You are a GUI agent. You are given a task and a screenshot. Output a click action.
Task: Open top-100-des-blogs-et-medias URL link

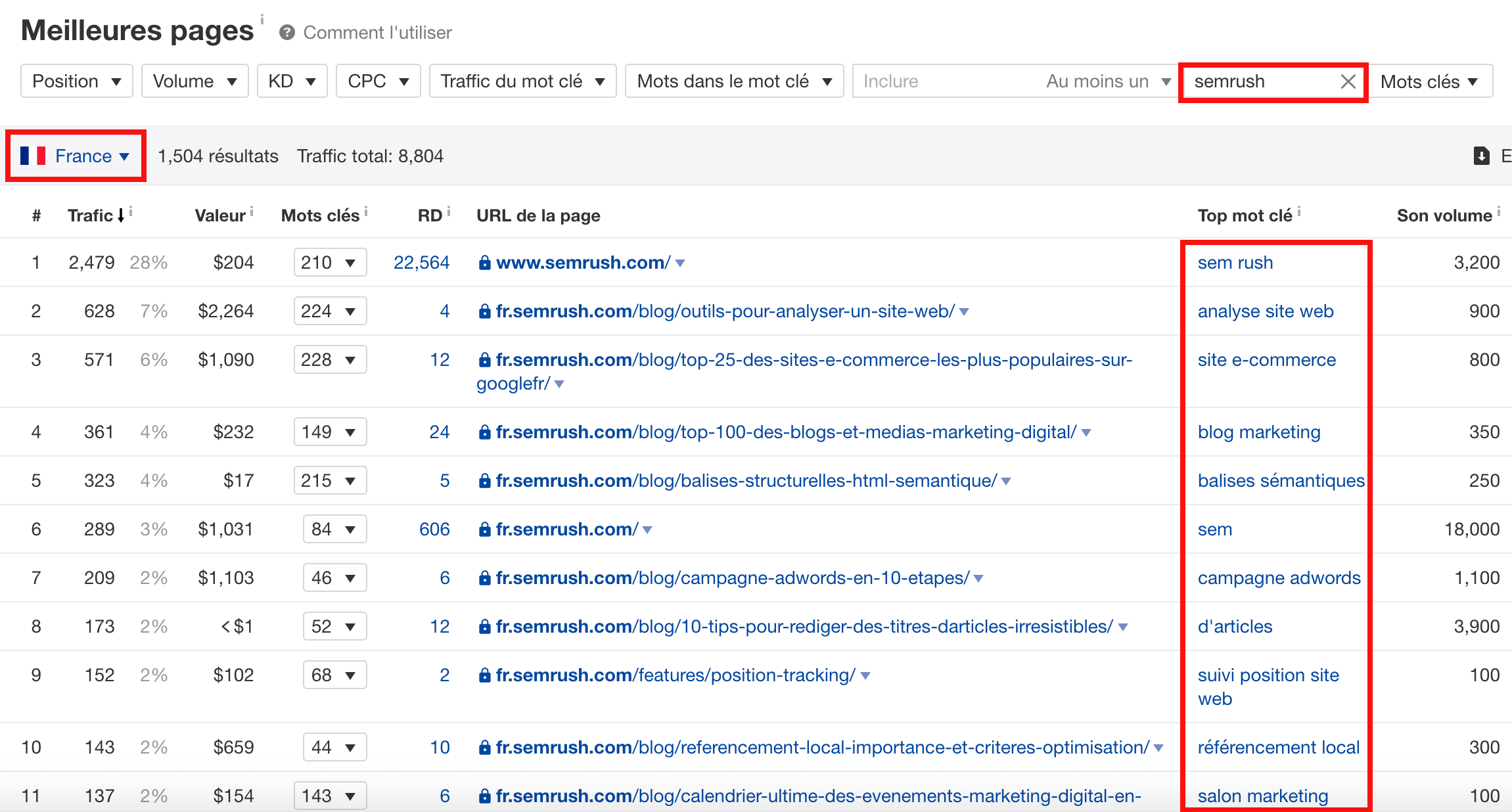787,432
